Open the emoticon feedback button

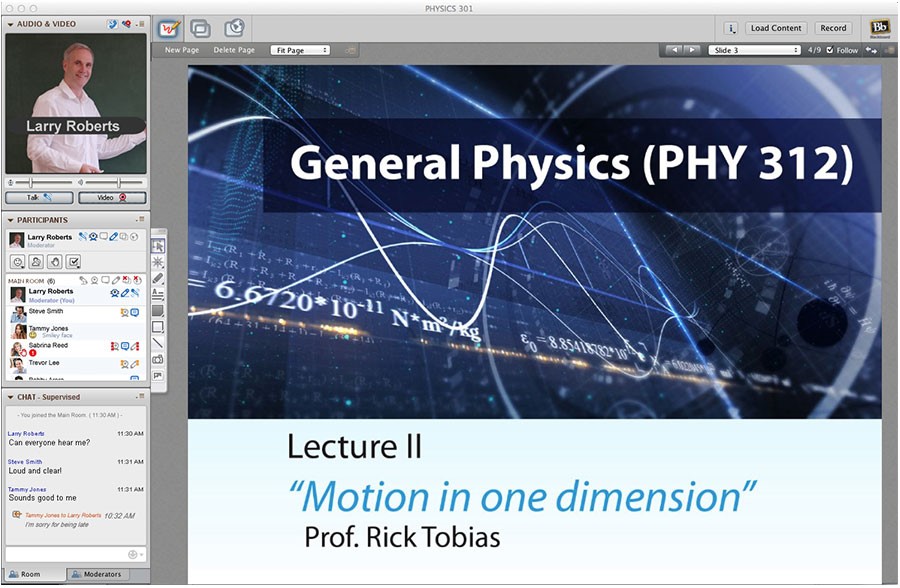click(x=17, y=261)
